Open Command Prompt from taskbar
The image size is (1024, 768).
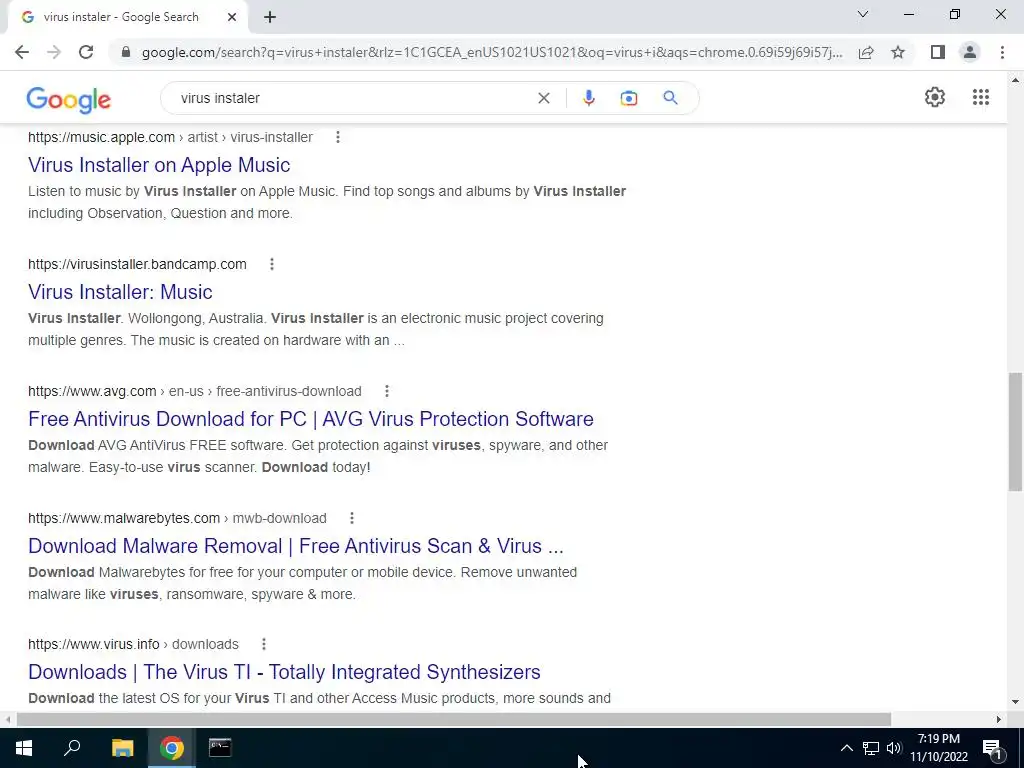(x=220, y=748)
